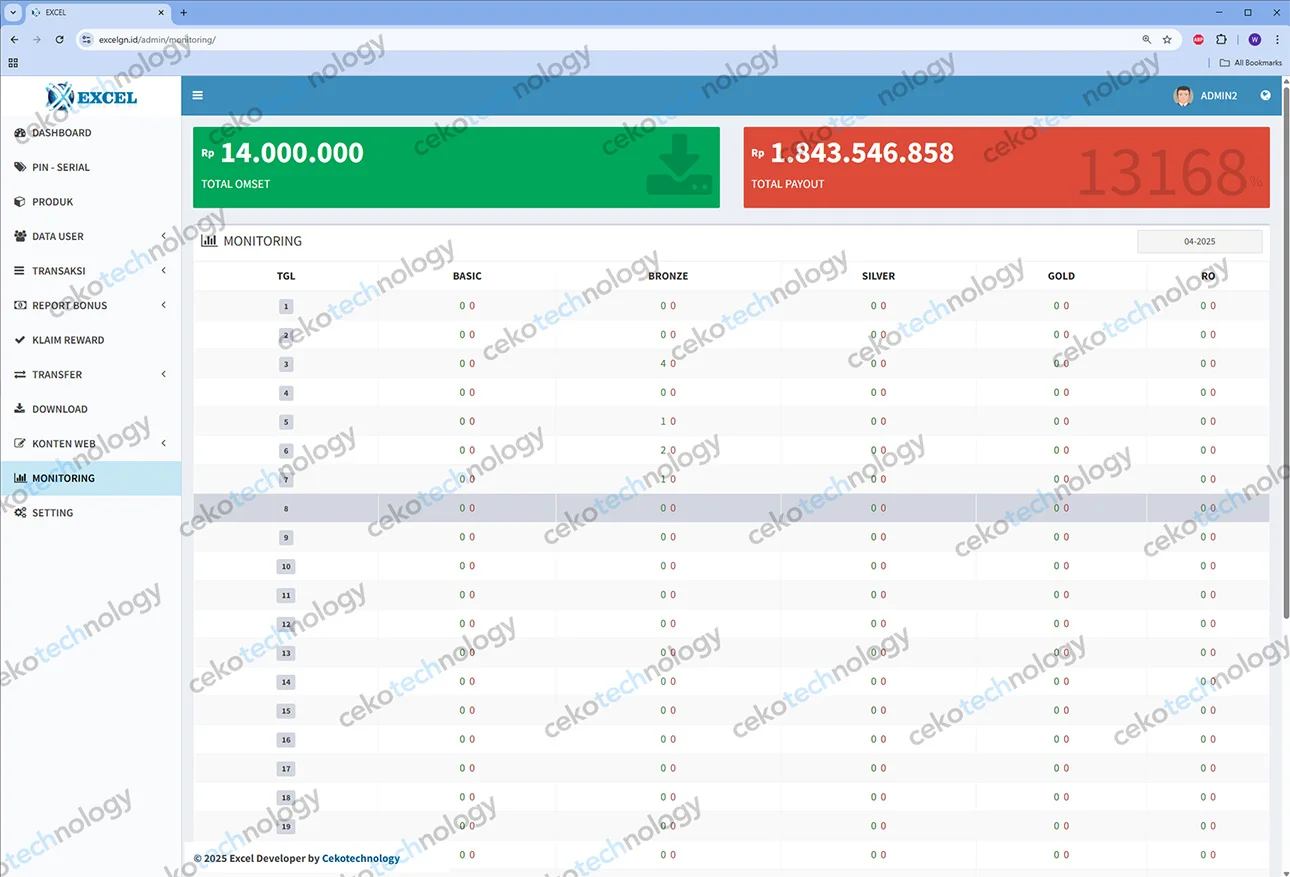Image resolution: width=1290 pixels, height=877 pixels.
Task: Bookmark this page with star icon
Action: 1167,40
